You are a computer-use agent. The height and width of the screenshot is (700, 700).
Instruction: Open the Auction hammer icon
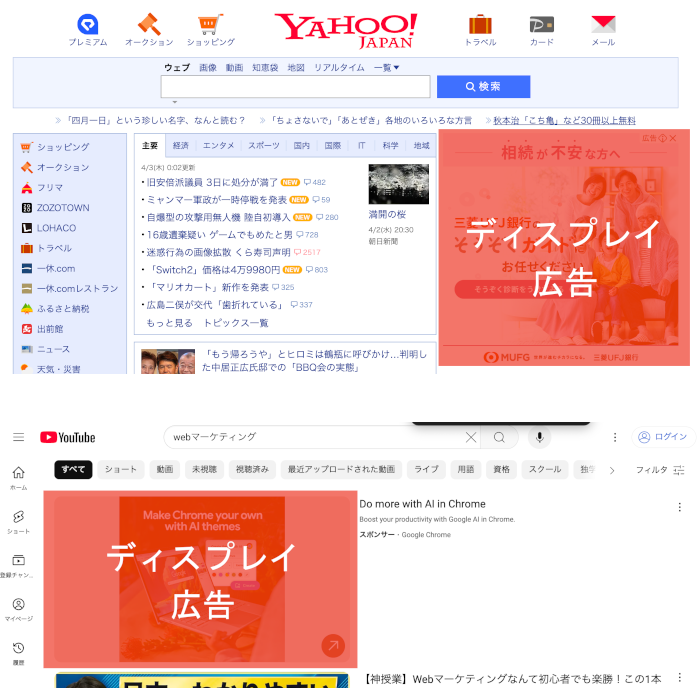tap(149, 24)
